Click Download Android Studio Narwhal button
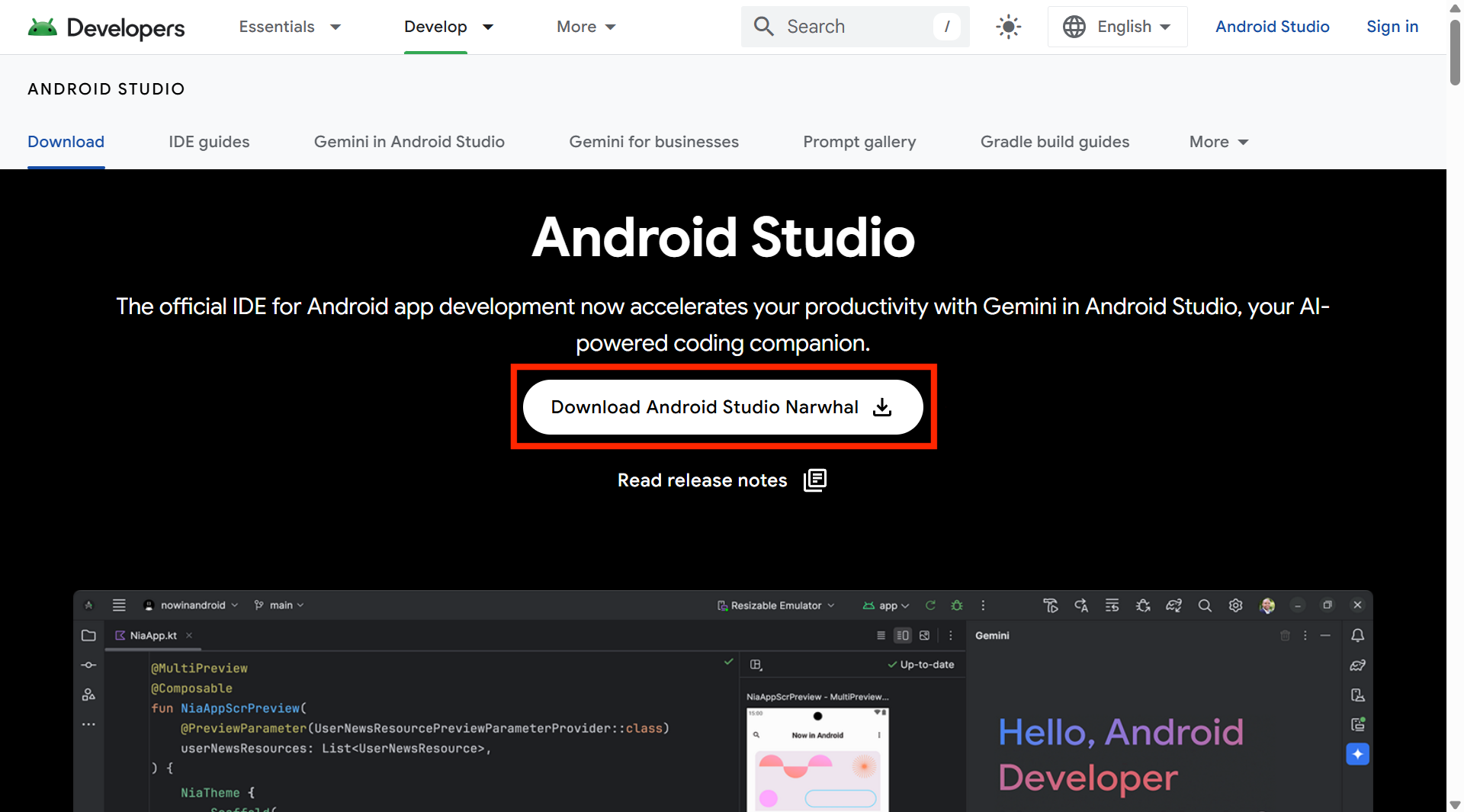 point(723,407)
